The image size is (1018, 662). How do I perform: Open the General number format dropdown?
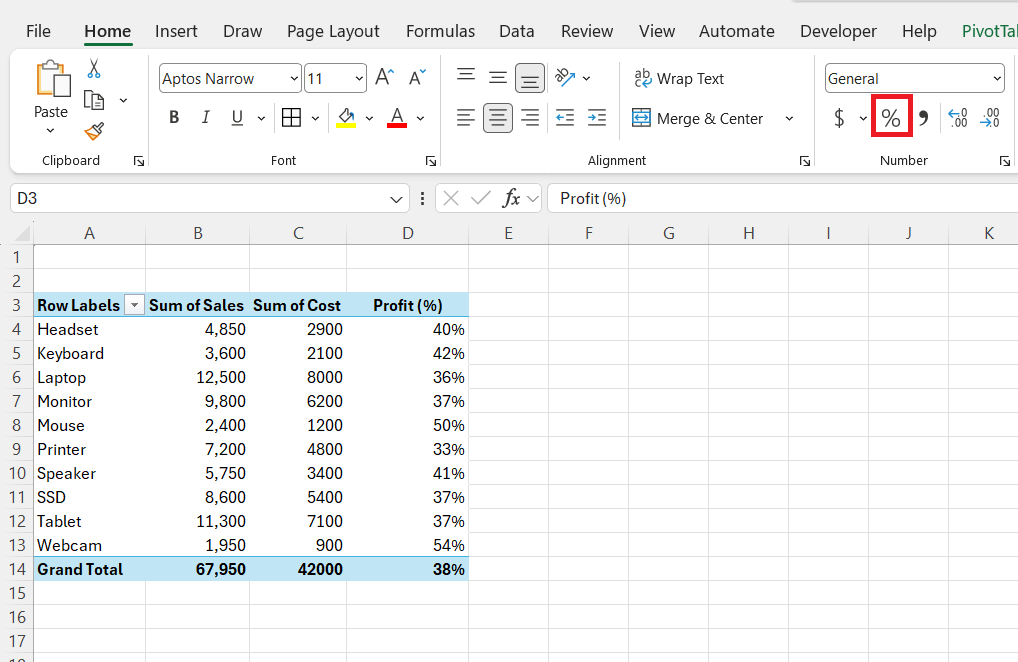[x=997, y=79]
